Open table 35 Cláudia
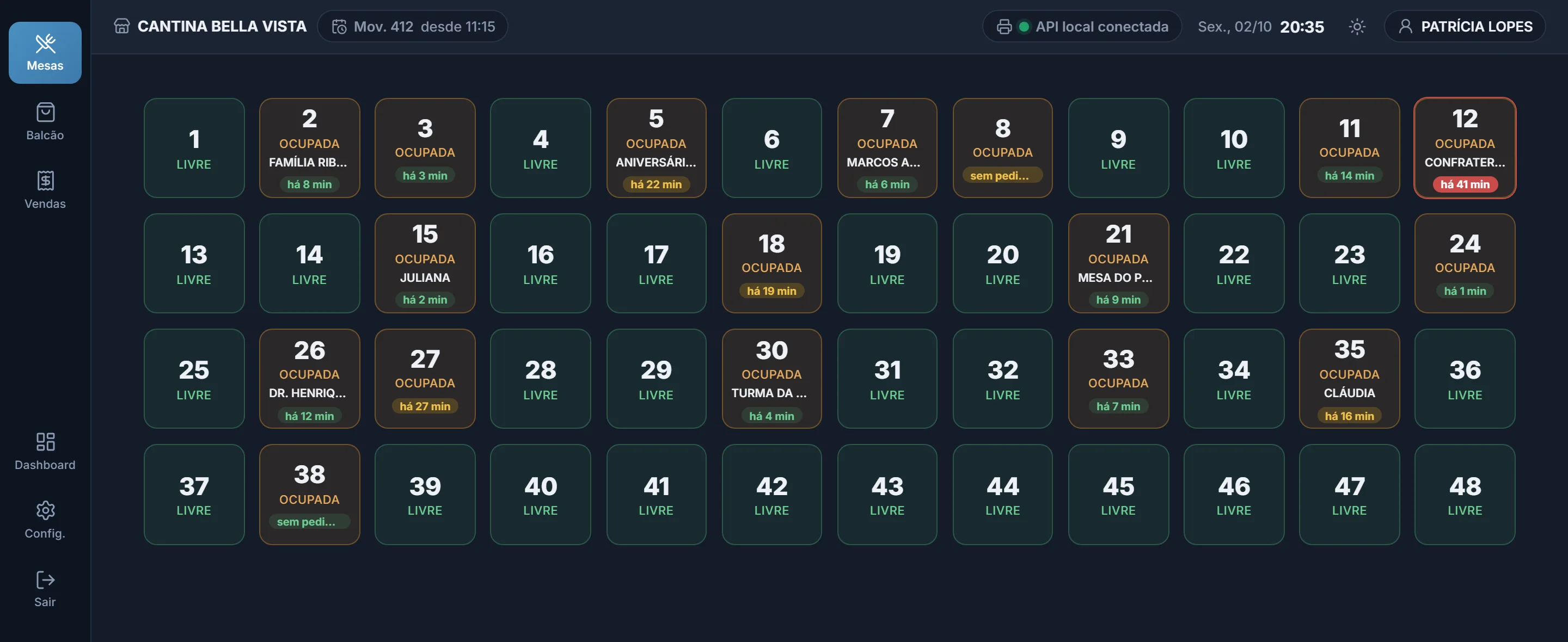Screen dimensions: 1568x642 pyautogui.click(x=1349, y=379)
